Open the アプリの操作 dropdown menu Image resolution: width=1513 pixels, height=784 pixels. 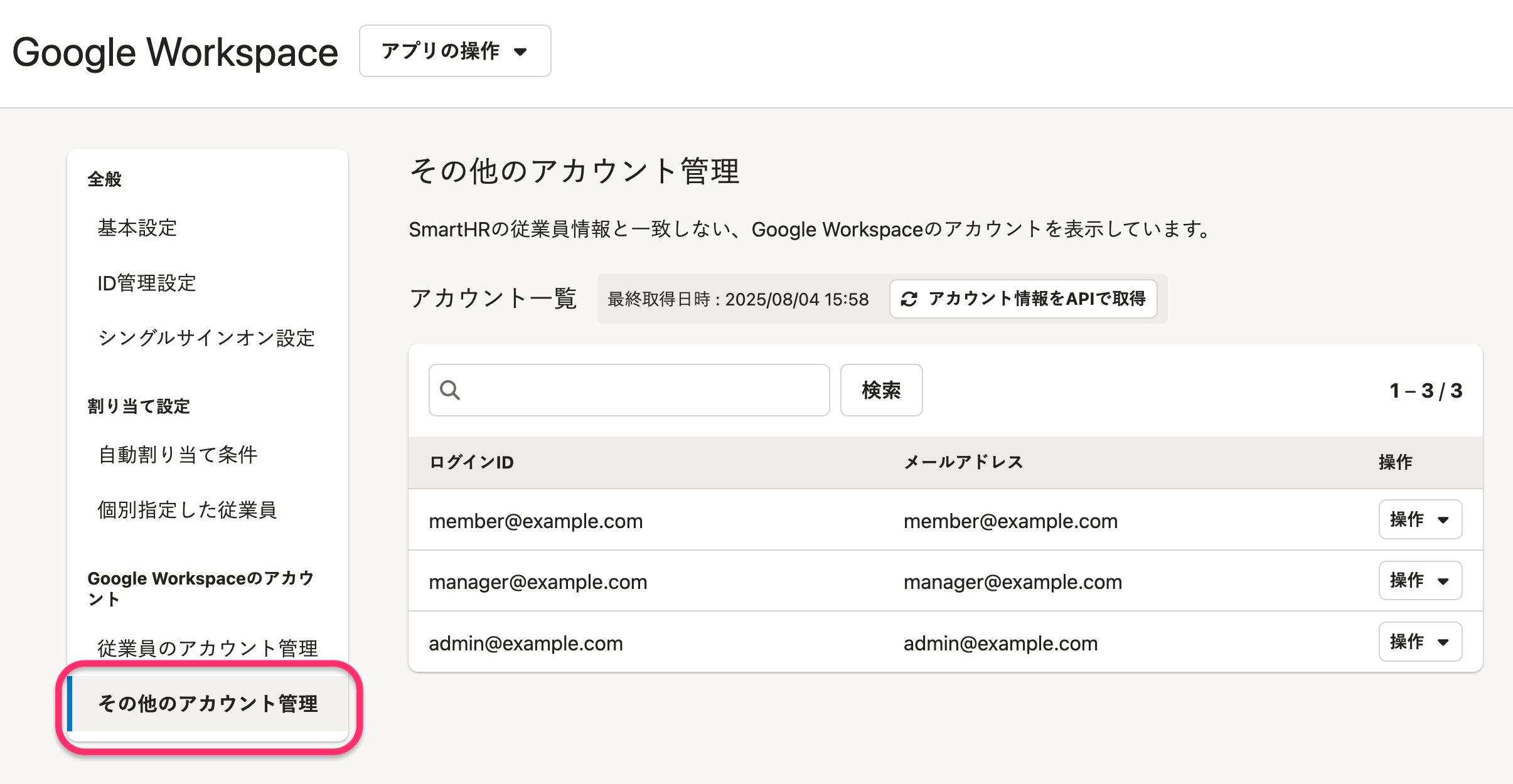tap(455, 51)
